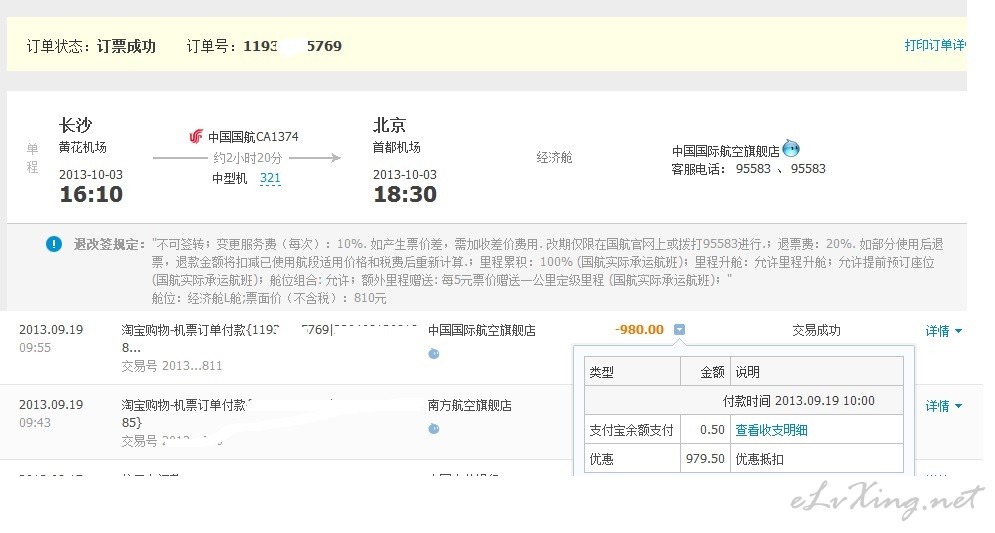Select the flight number 中国国航CA1374
The width and height of the screenshot is (995, 533).
[253, 136]
